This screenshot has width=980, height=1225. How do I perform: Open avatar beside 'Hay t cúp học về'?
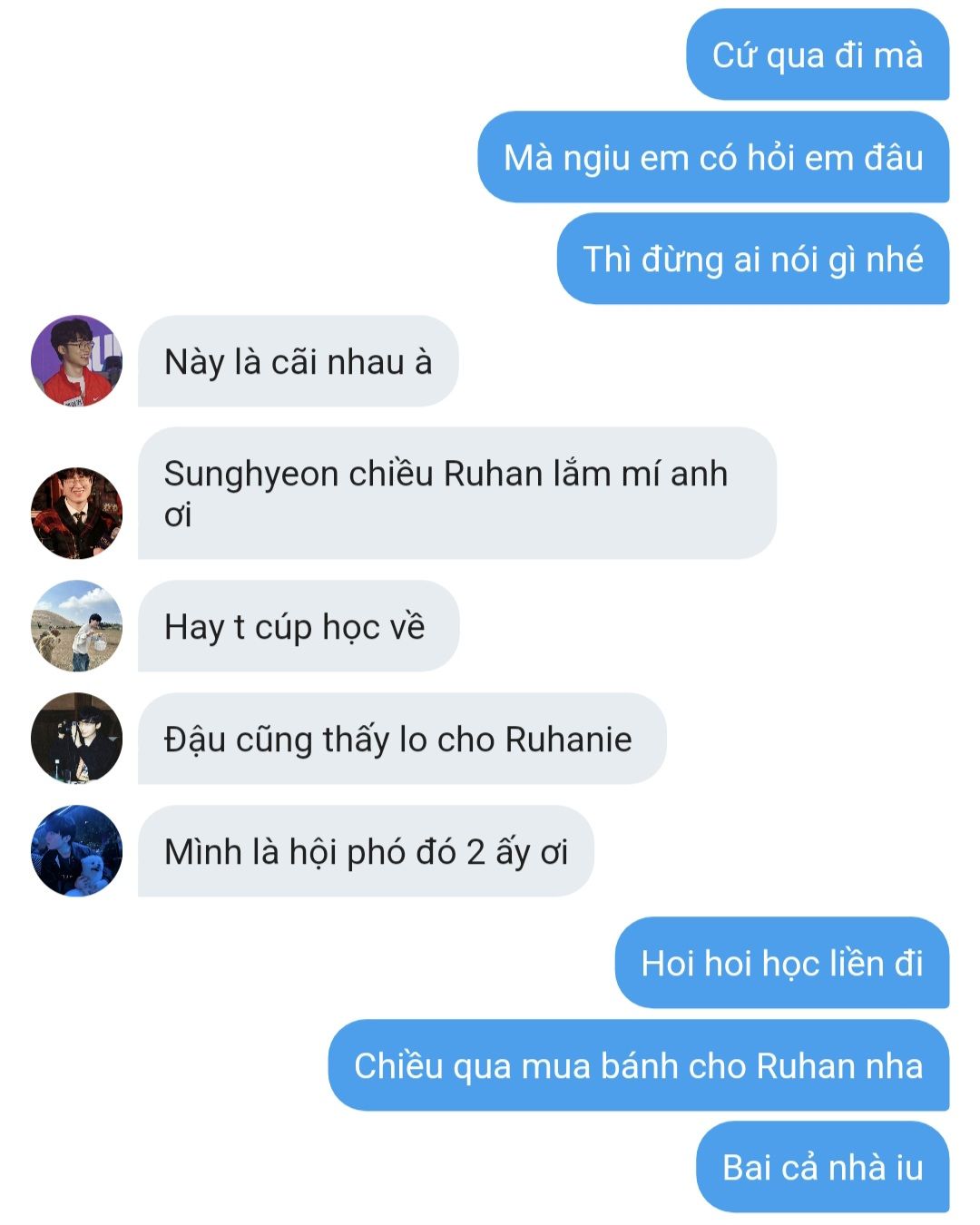tap(76, 626)
